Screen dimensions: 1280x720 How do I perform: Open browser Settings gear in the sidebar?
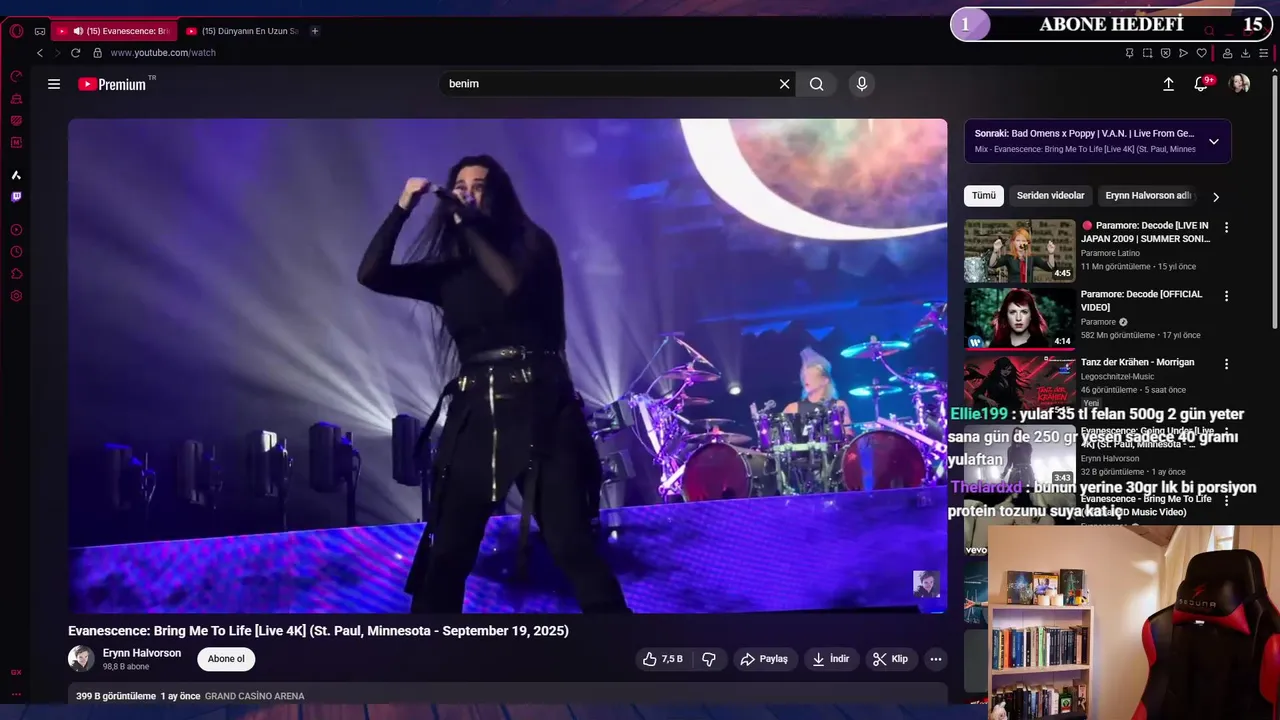(16, 296)
